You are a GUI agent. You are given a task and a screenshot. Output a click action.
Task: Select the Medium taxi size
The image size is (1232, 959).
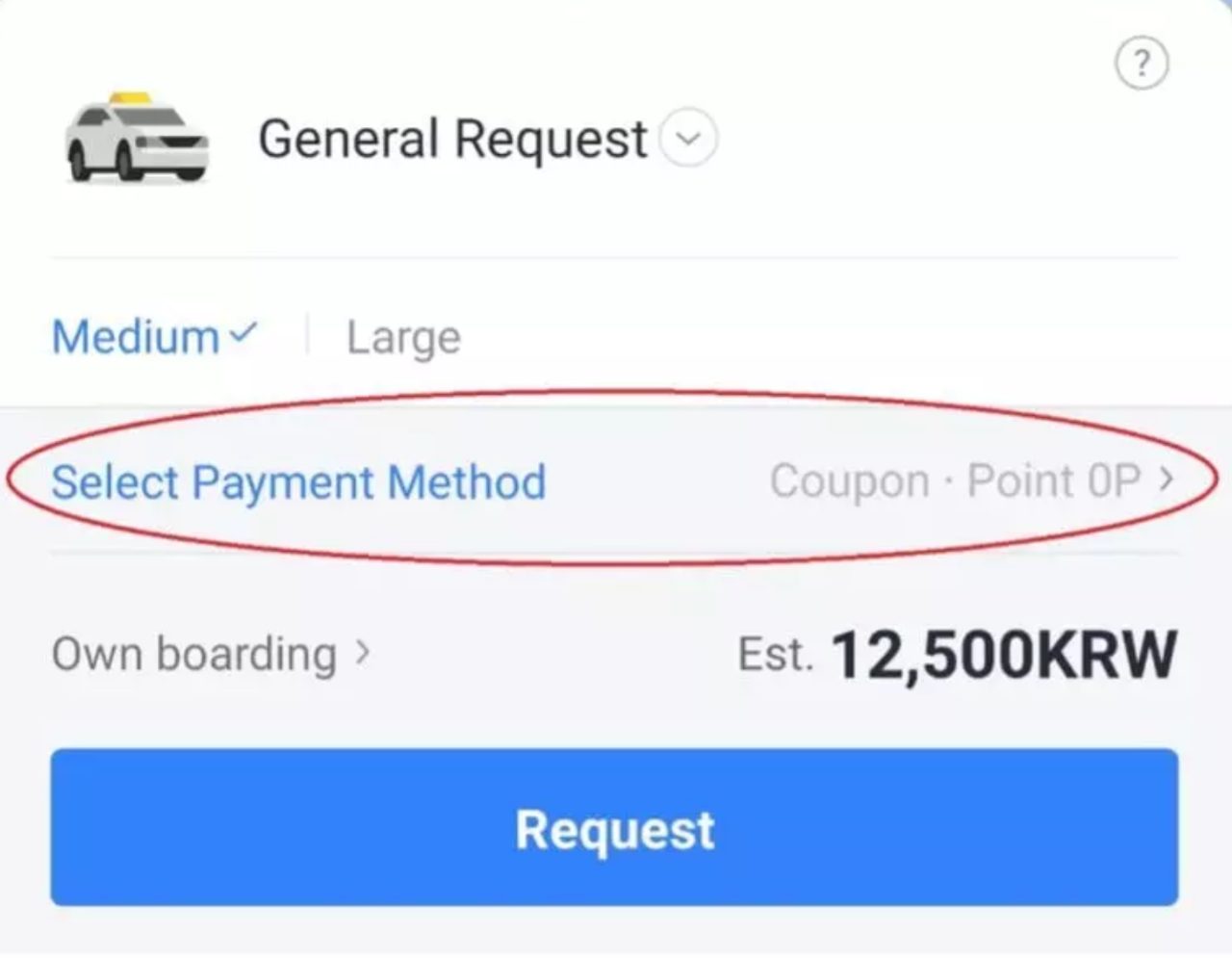136,337
